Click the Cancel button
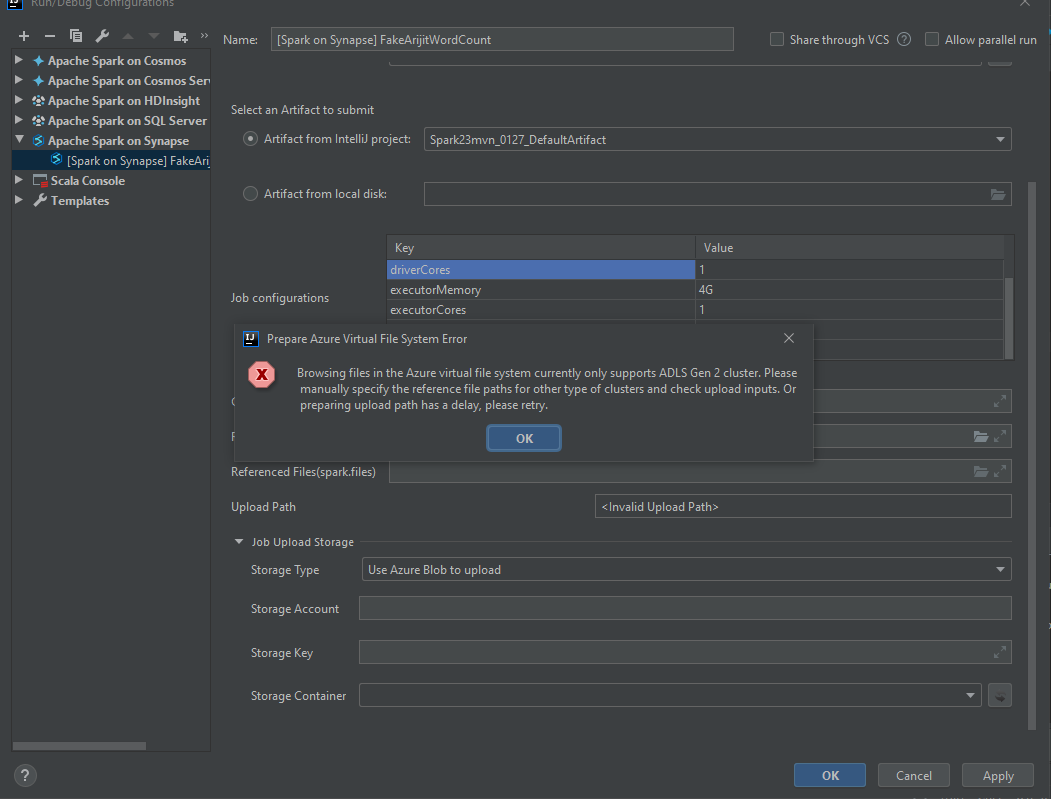 [x=914, y=776]
